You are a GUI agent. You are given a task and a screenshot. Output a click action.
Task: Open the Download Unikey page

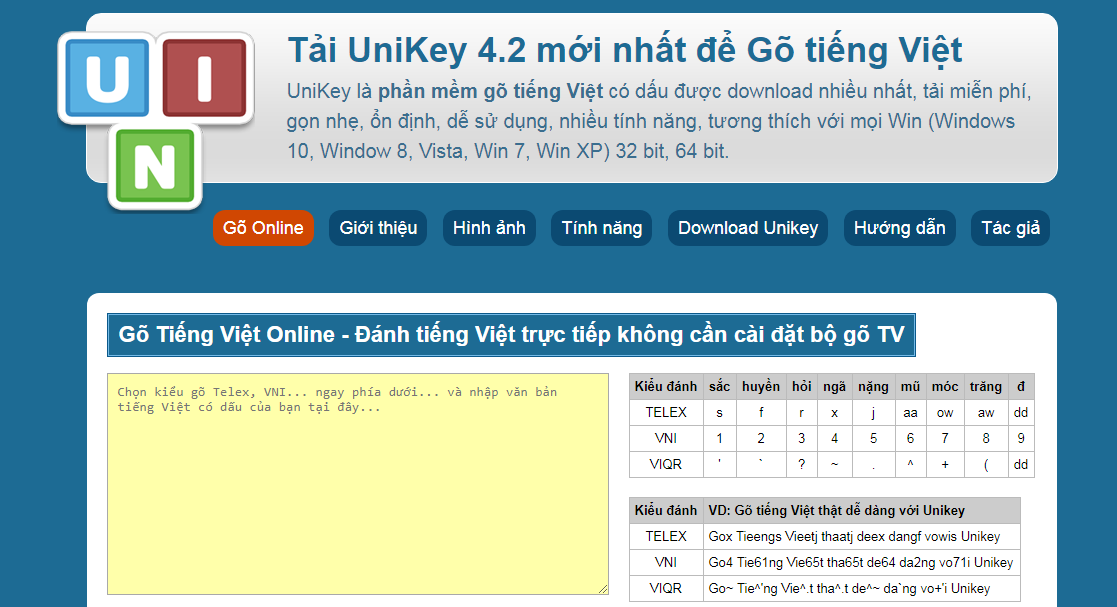(748, 228)
